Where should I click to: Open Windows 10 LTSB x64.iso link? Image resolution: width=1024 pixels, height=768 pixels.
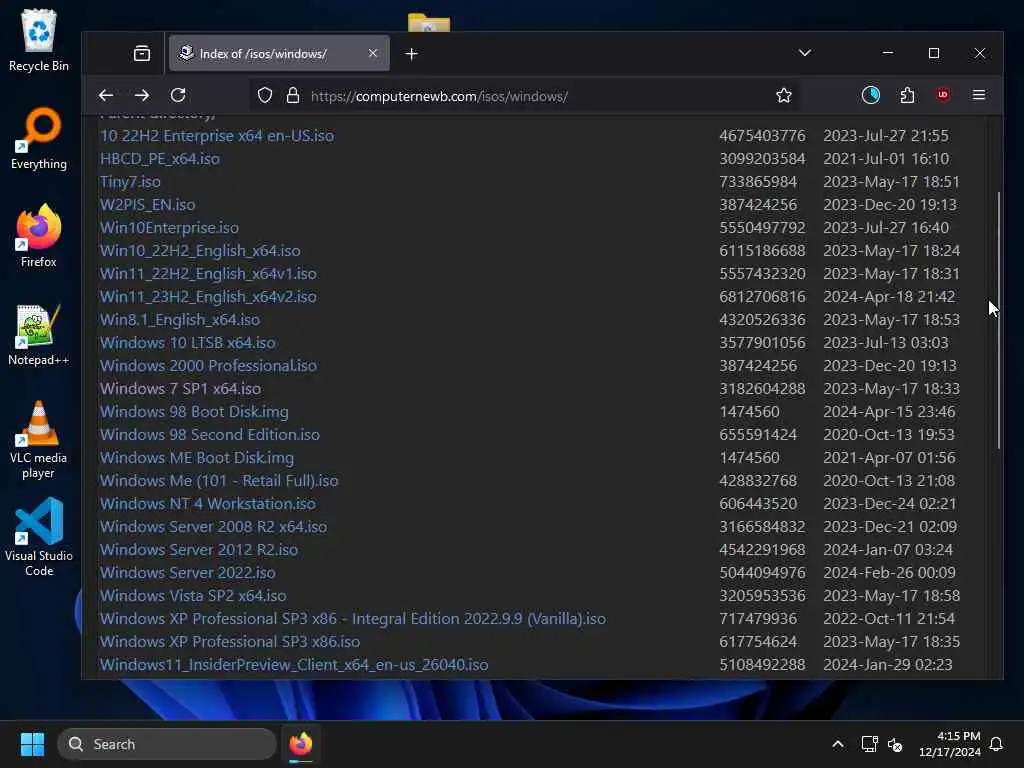(x=187, y=343)
